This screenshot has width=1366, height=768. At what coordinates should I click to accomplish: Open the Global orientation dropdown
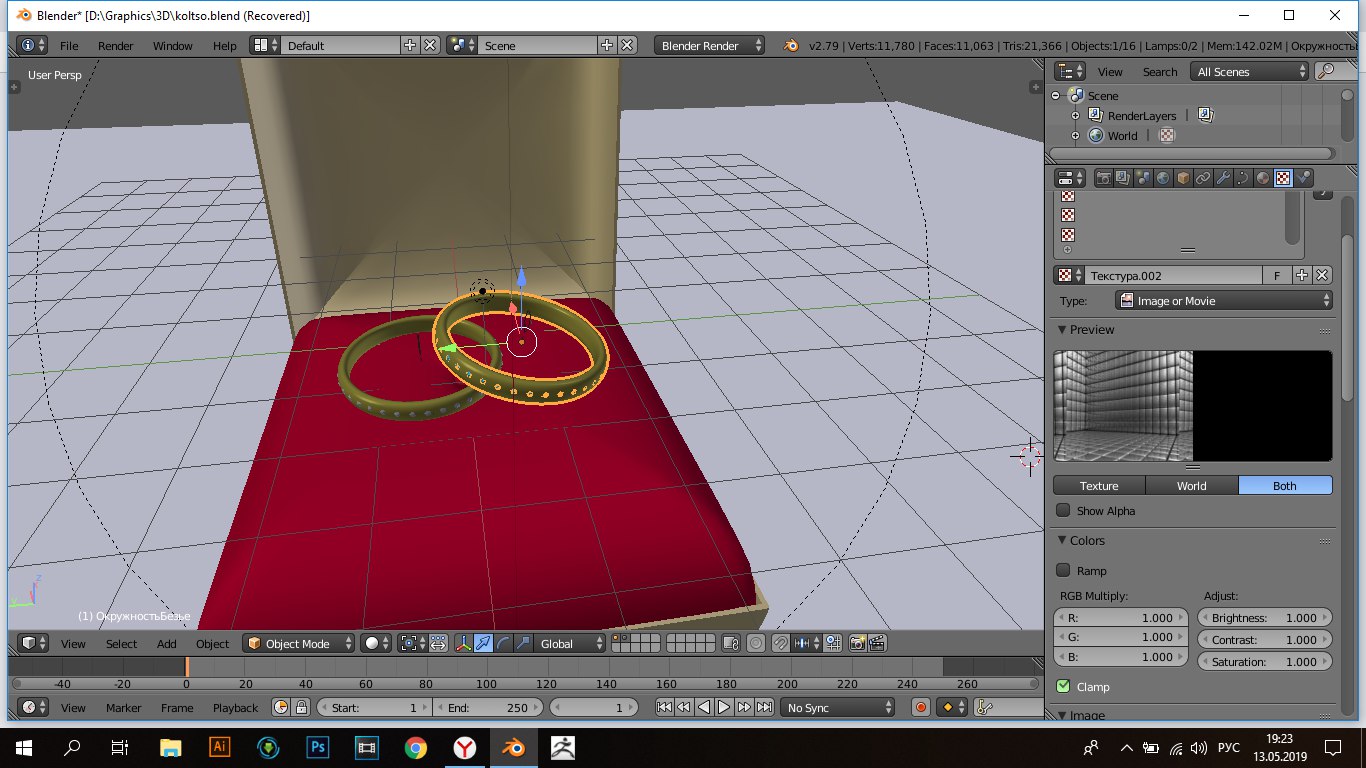(571, 643)
